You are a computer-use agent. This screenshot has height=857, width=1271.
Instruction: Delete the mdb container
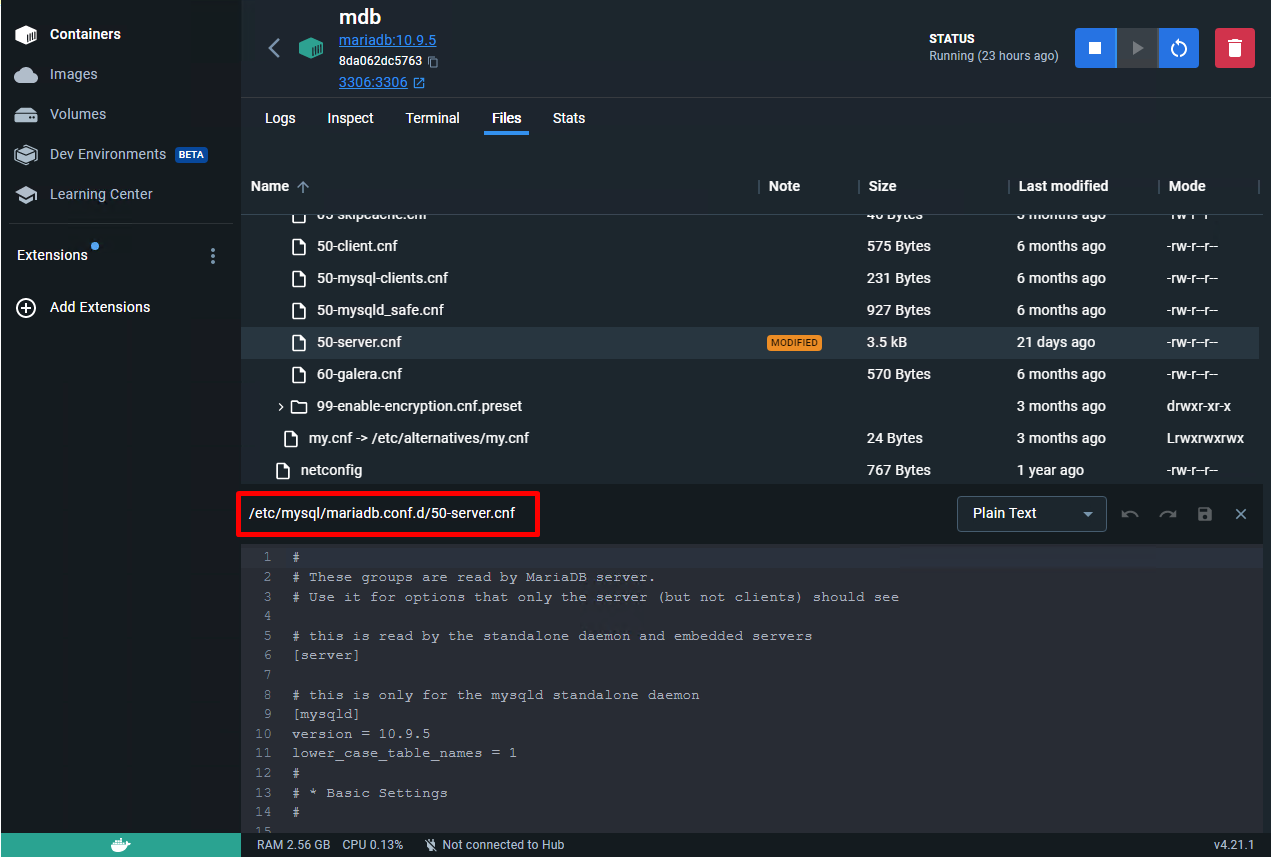pos(1235,48)
